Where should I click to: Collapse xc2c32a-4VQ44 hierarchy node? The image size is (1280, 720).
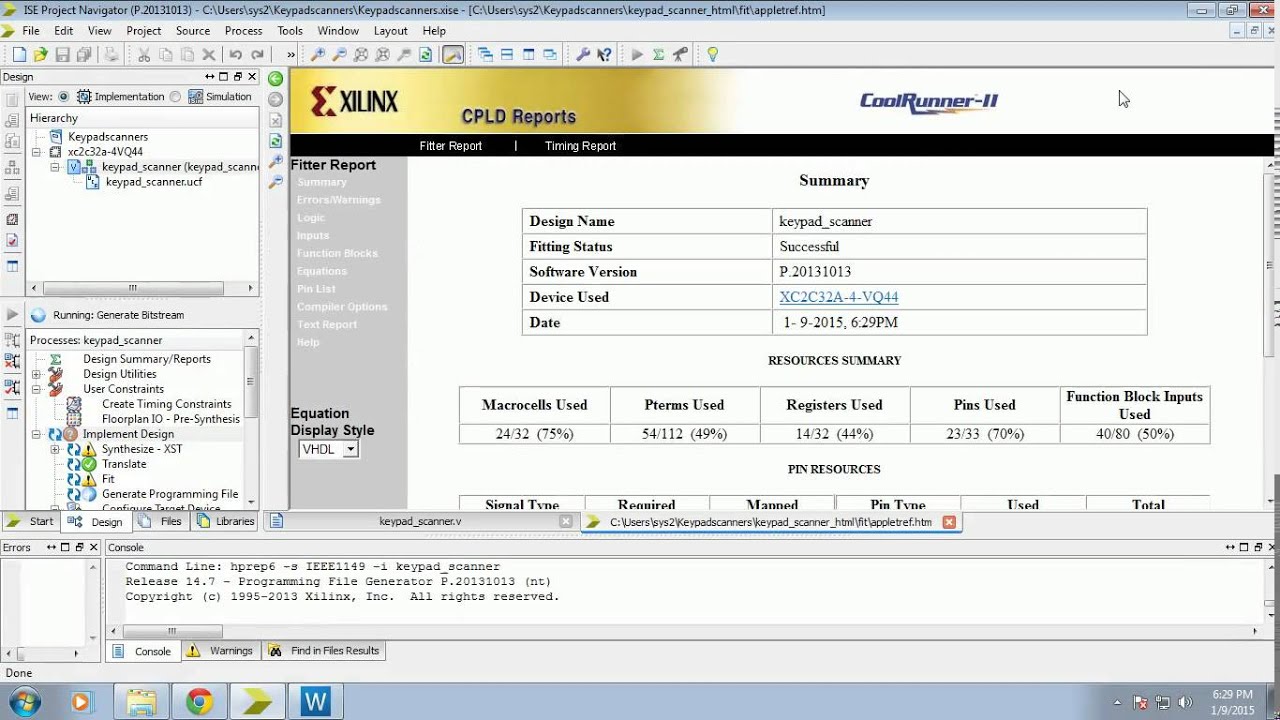tap(36, 152)
